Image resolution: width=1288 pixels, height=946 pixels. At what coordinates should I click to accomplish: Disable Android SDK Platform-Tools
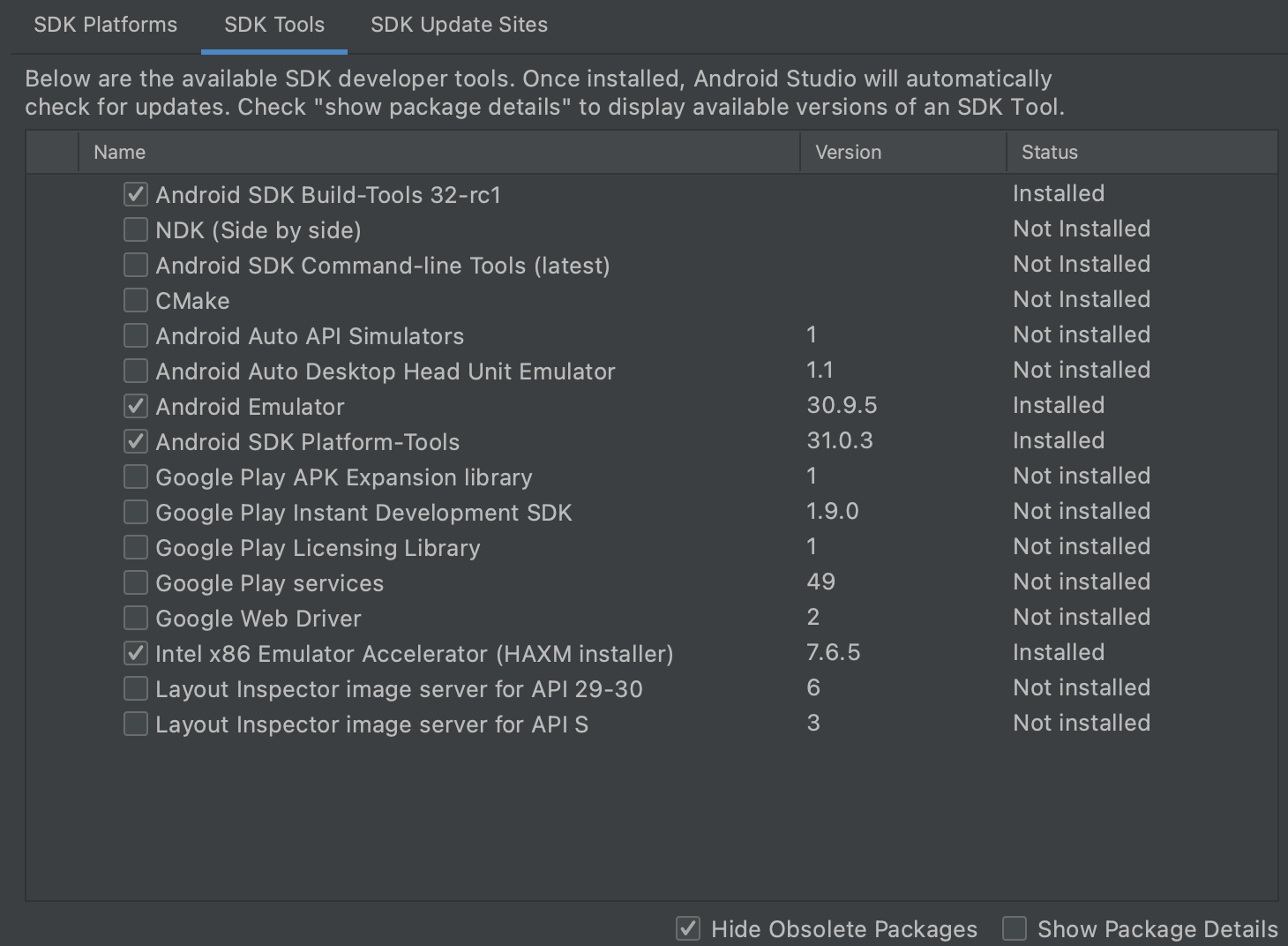135,441
